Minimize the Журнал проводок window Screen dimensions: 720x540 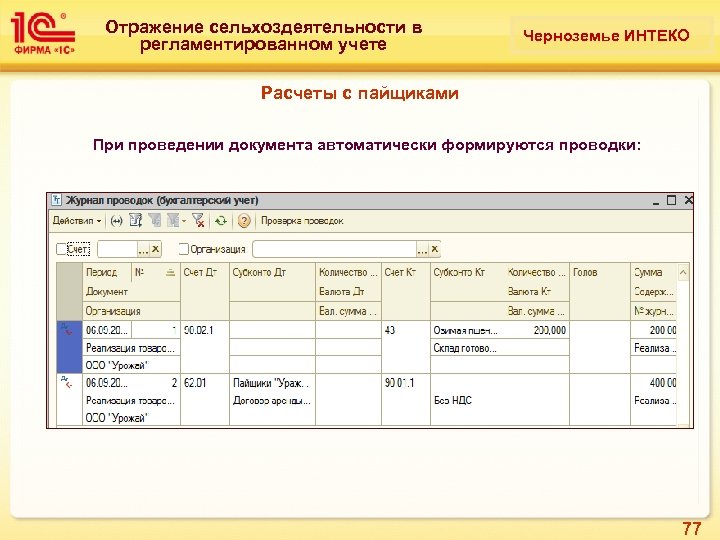[x=656, y=201]
